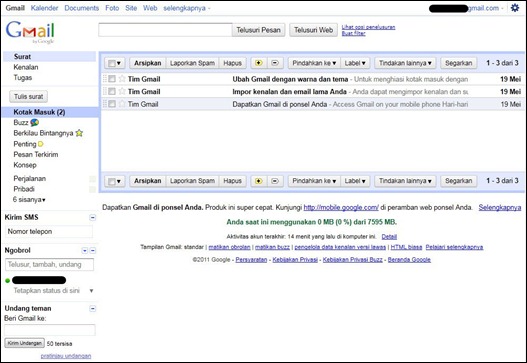
Task: Click the 'Telusur, tambah, undang' chat field
Action: [x=49, y=265]
